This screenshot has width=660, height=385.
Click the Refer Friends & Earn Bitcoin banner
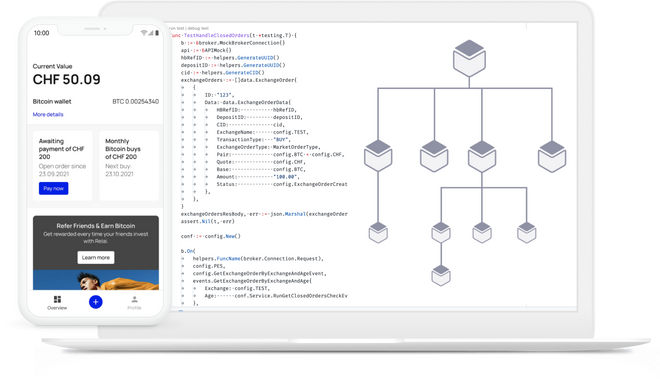[x=96, y=253]
